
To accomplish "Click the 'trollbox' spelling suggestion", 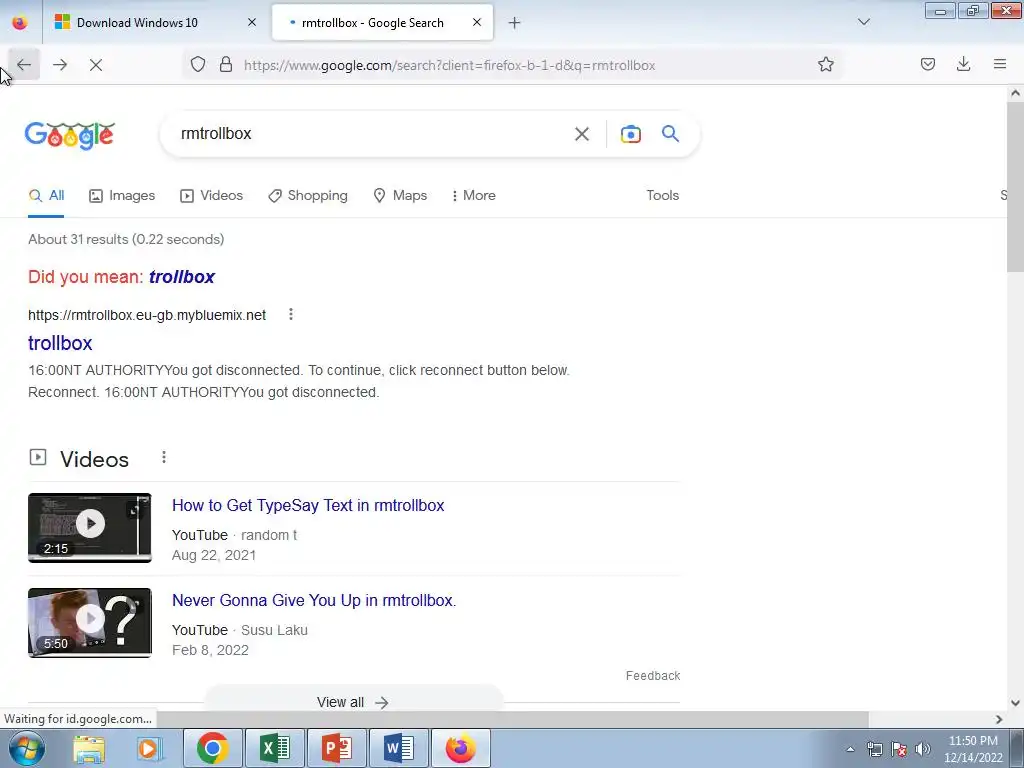I will point(182,277).
